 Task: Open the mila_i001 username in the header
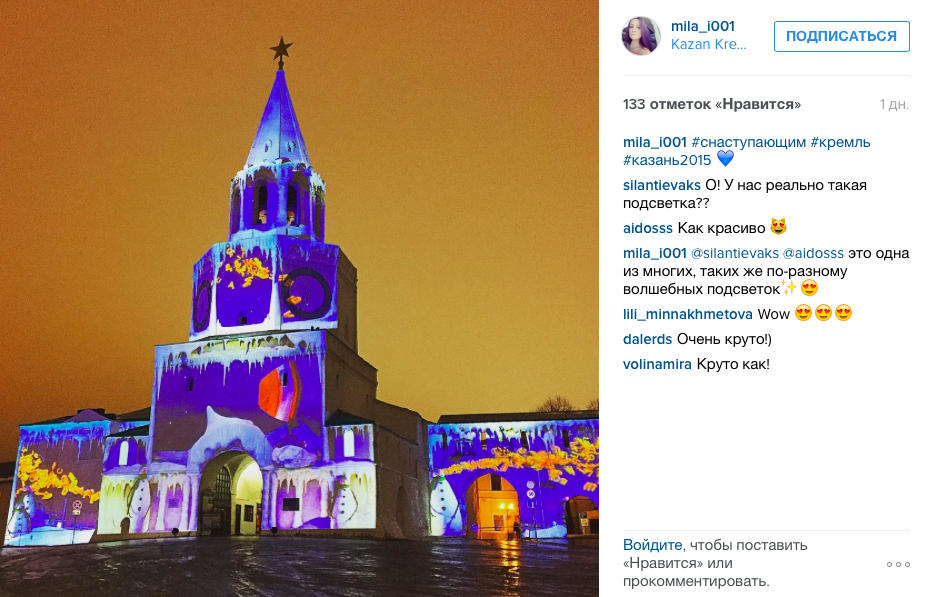point(702,26)
